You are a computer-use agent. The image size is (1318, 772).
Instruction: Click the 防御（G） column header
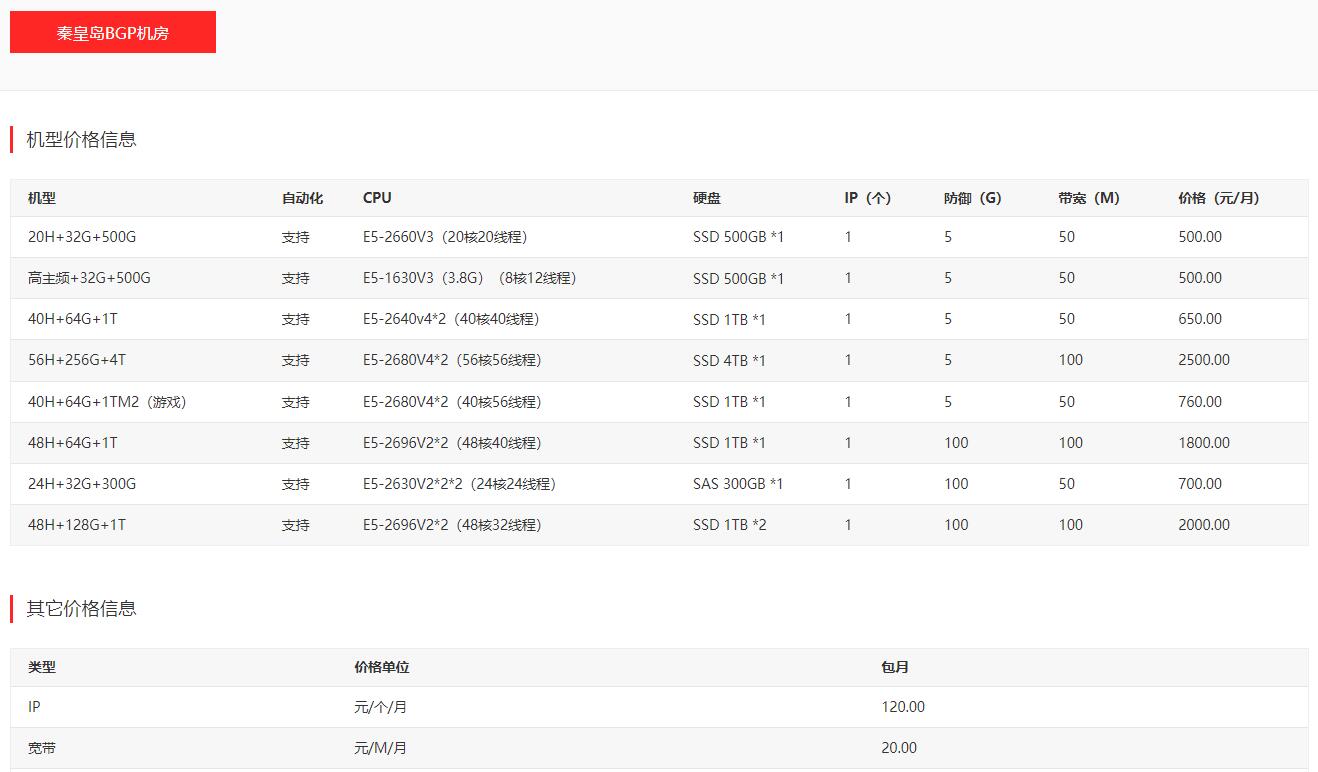point(972,198)
